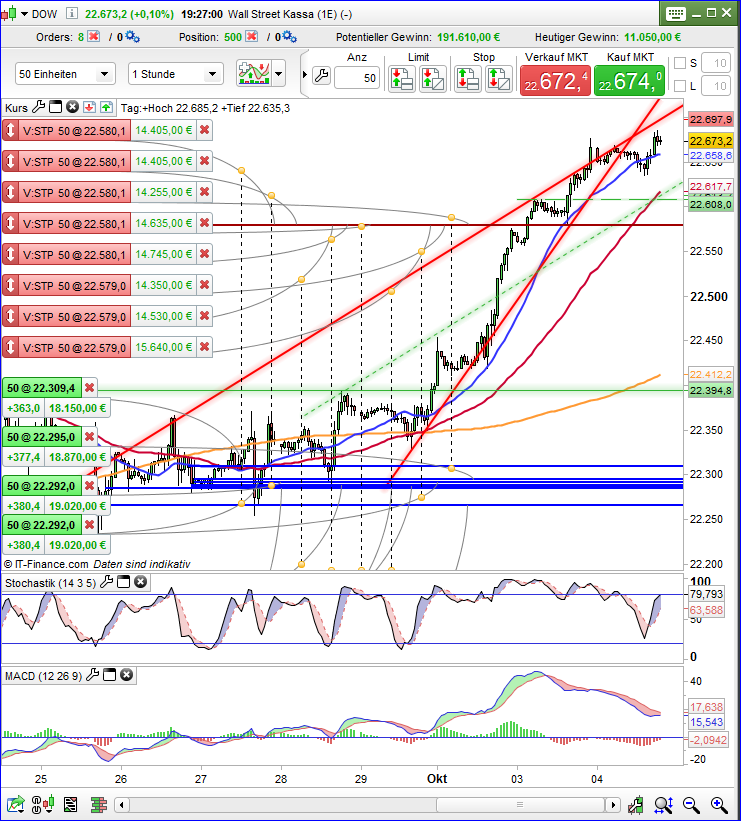Open Kurs panel wrench settings
Viewport: 741px width, 821px height.
tap(38, 107)
